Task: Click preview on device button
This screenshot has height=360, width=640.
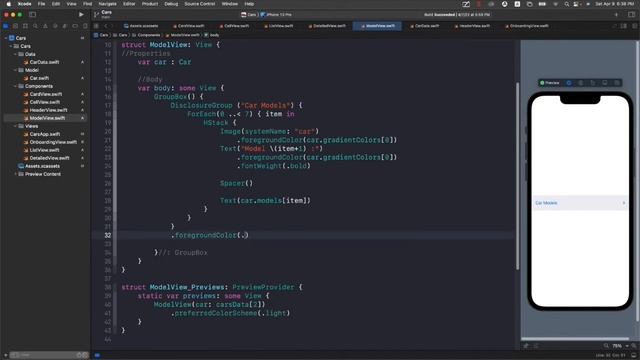Action: click(x=617, y=83)
